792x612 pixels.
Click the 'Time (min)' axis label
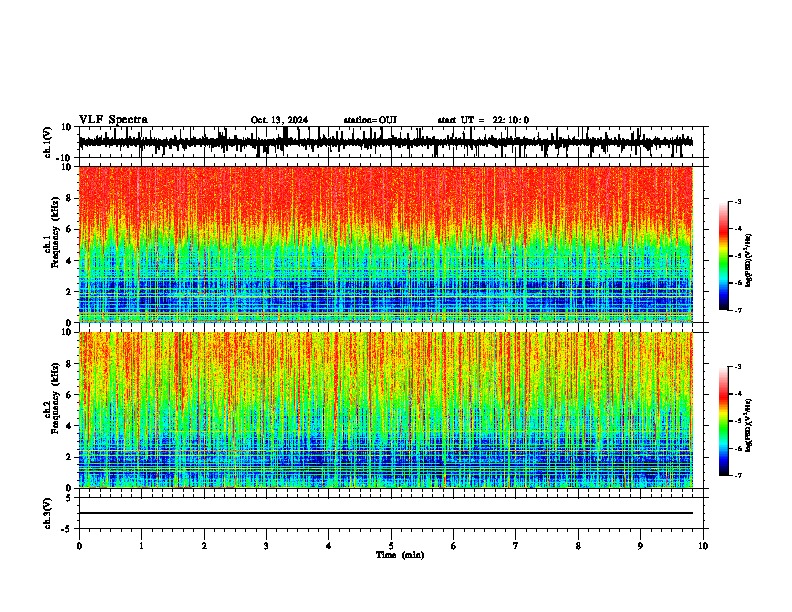tap(400, 555)
